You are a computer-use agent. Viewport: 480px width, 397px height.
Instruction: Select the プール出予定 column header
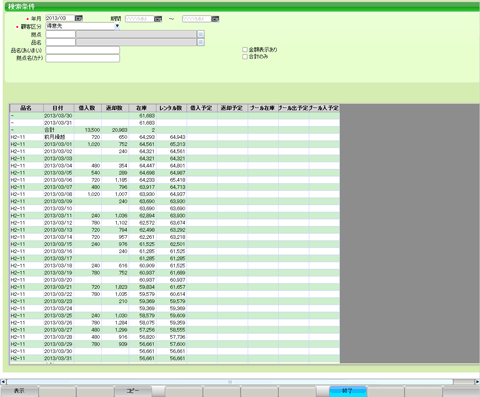coord(294,108)
